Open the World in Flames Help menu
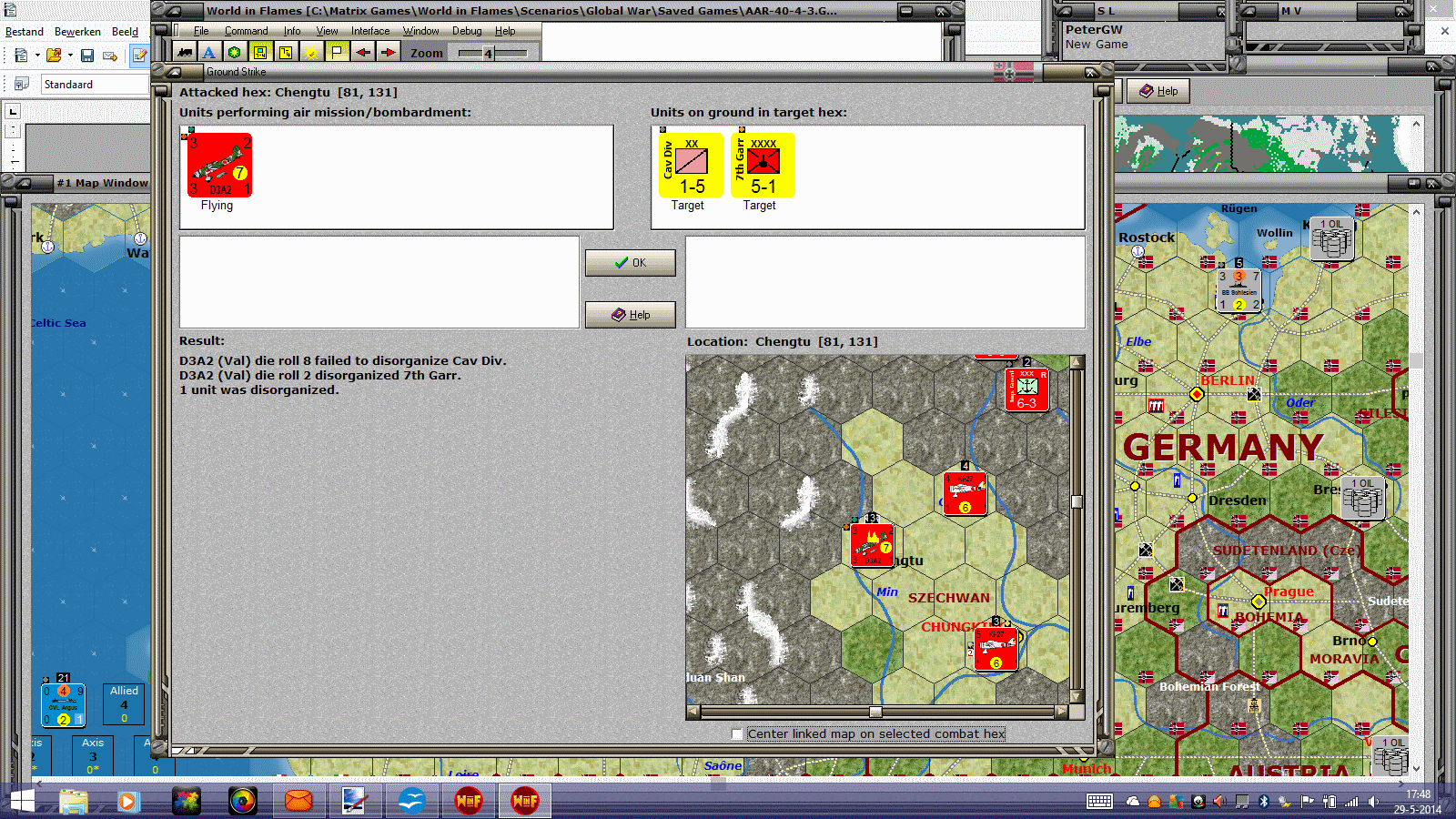Screen dimensions: 1456x819 pyautogui.click(x=505, y=31)
